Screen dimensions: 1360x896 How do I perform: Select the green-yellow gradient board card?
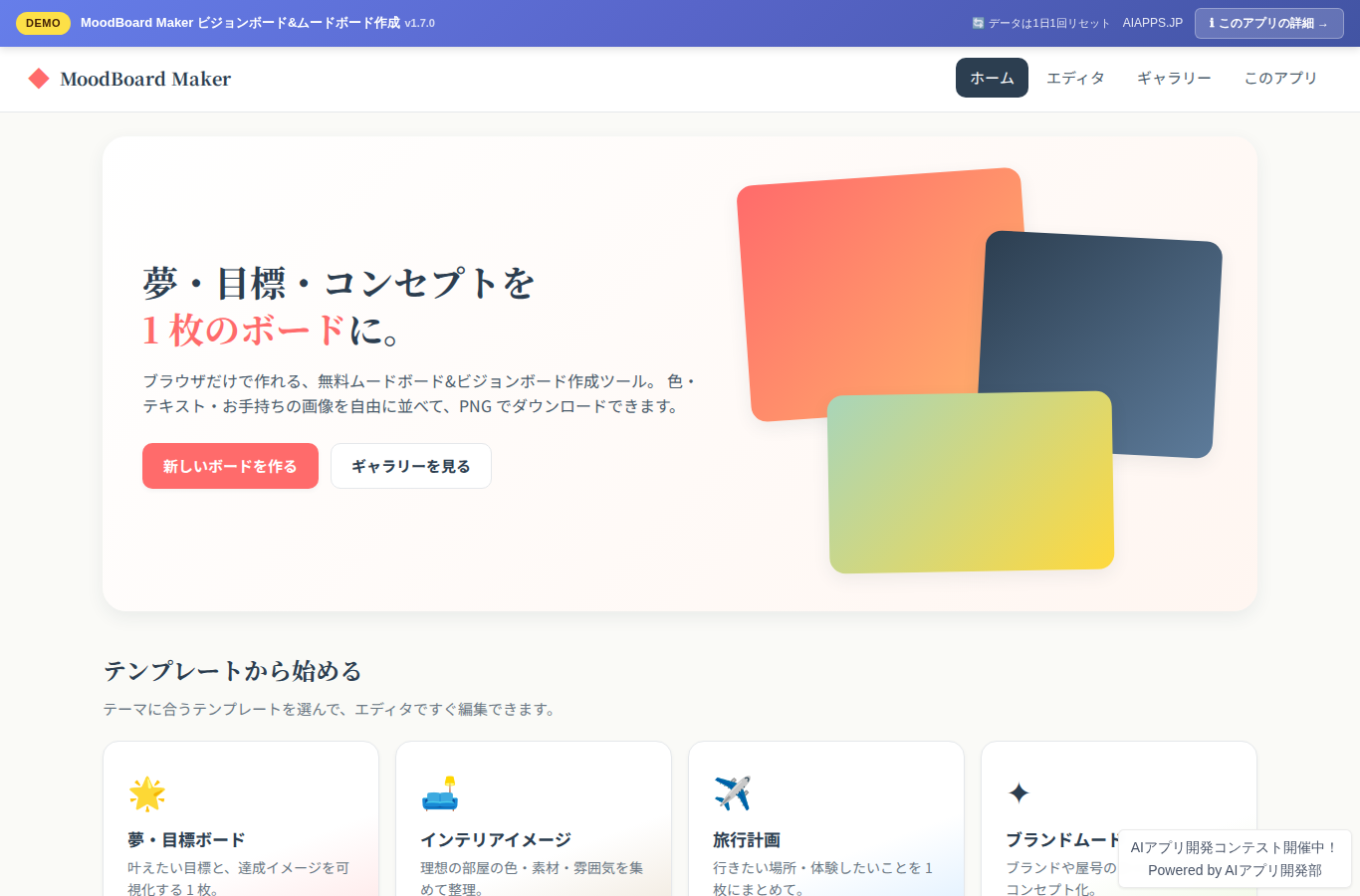tap(971, 482)
